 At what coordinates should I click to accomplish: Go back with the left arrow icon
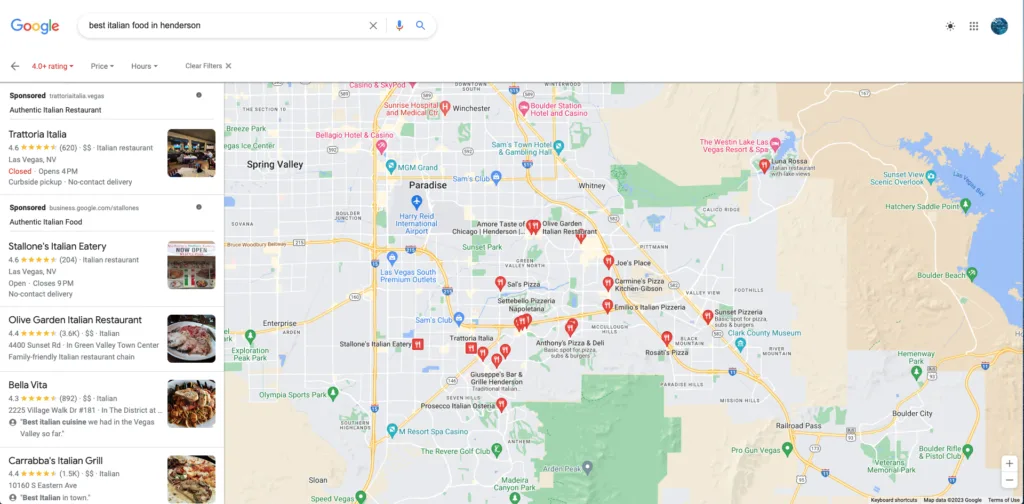(x=15, y=66)
